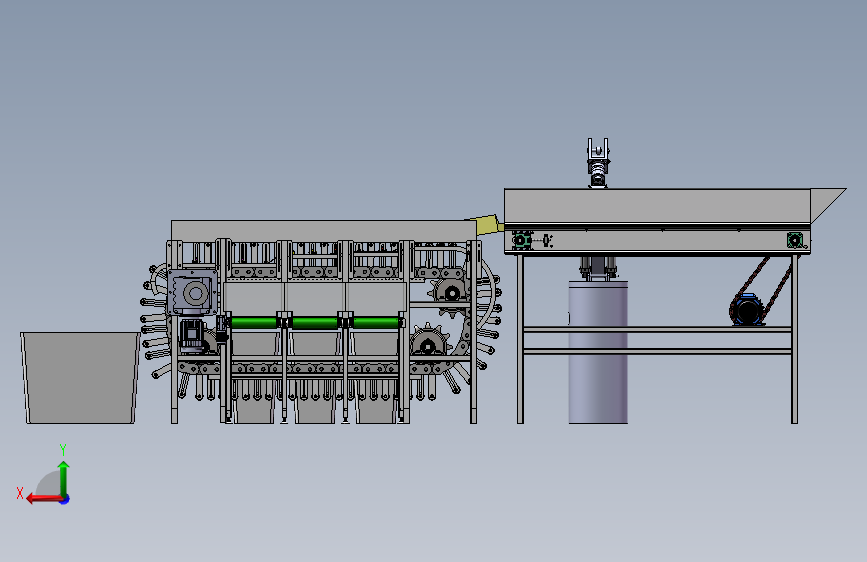Click the blue Z axis dot on triad
The image size is (867, 562).
point(65,500)
